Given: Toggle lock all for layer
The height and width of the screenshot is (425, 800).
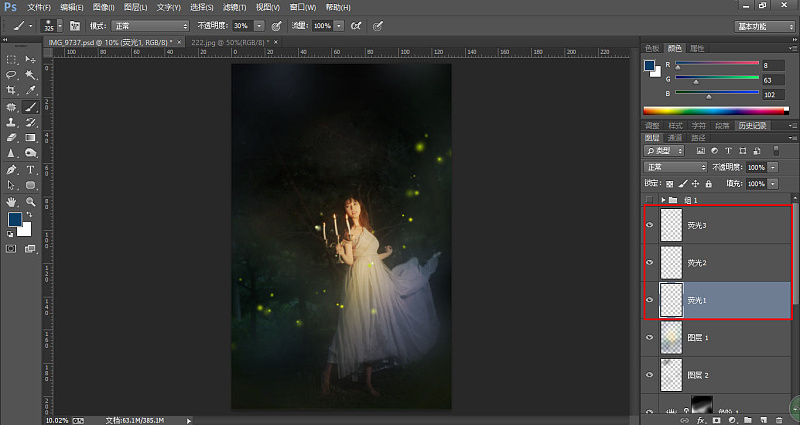Looking at the screenshot, I should 708,184.
